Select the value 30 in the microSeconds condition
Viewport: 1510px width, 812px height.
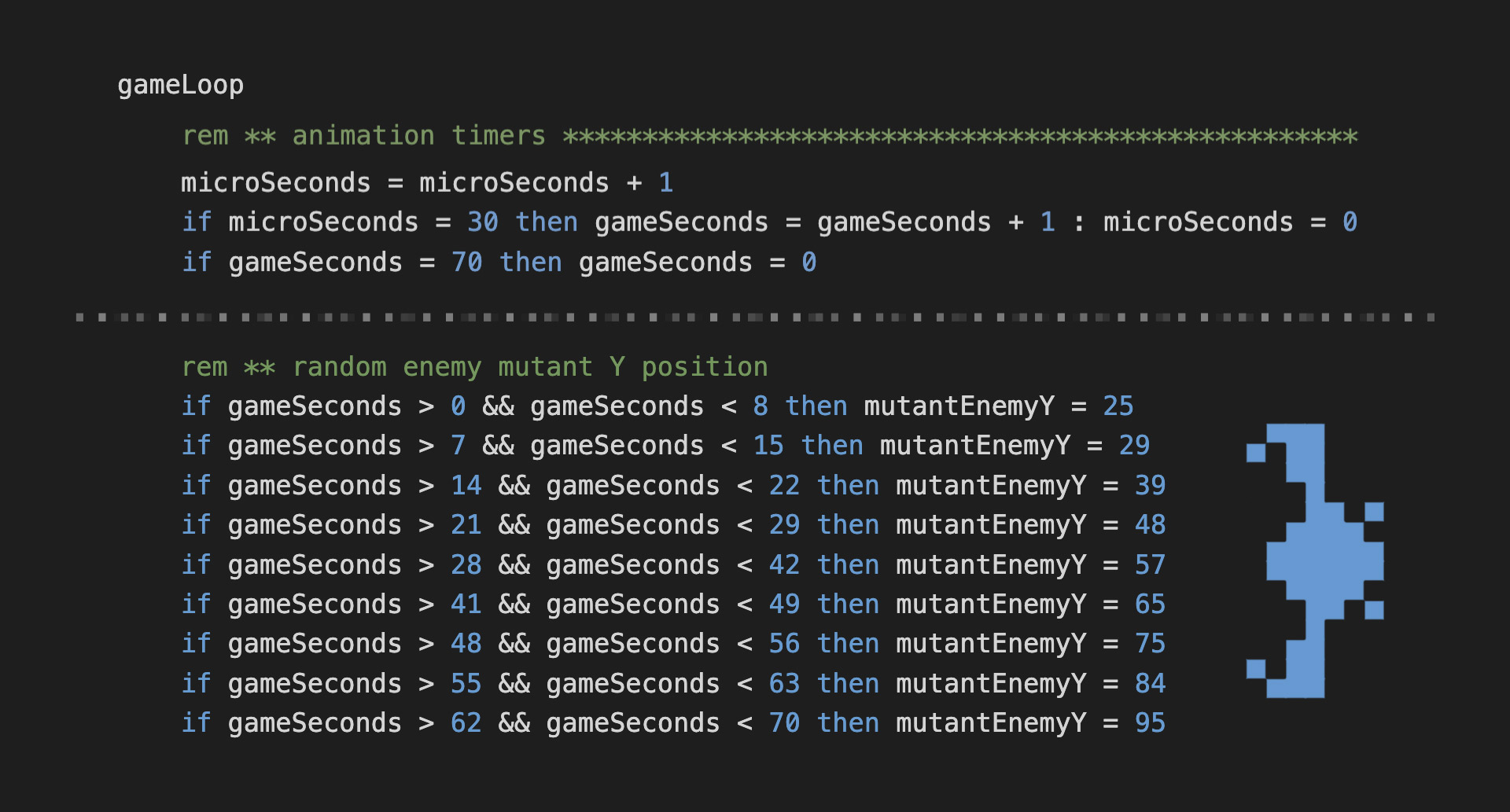pos(480,222)
